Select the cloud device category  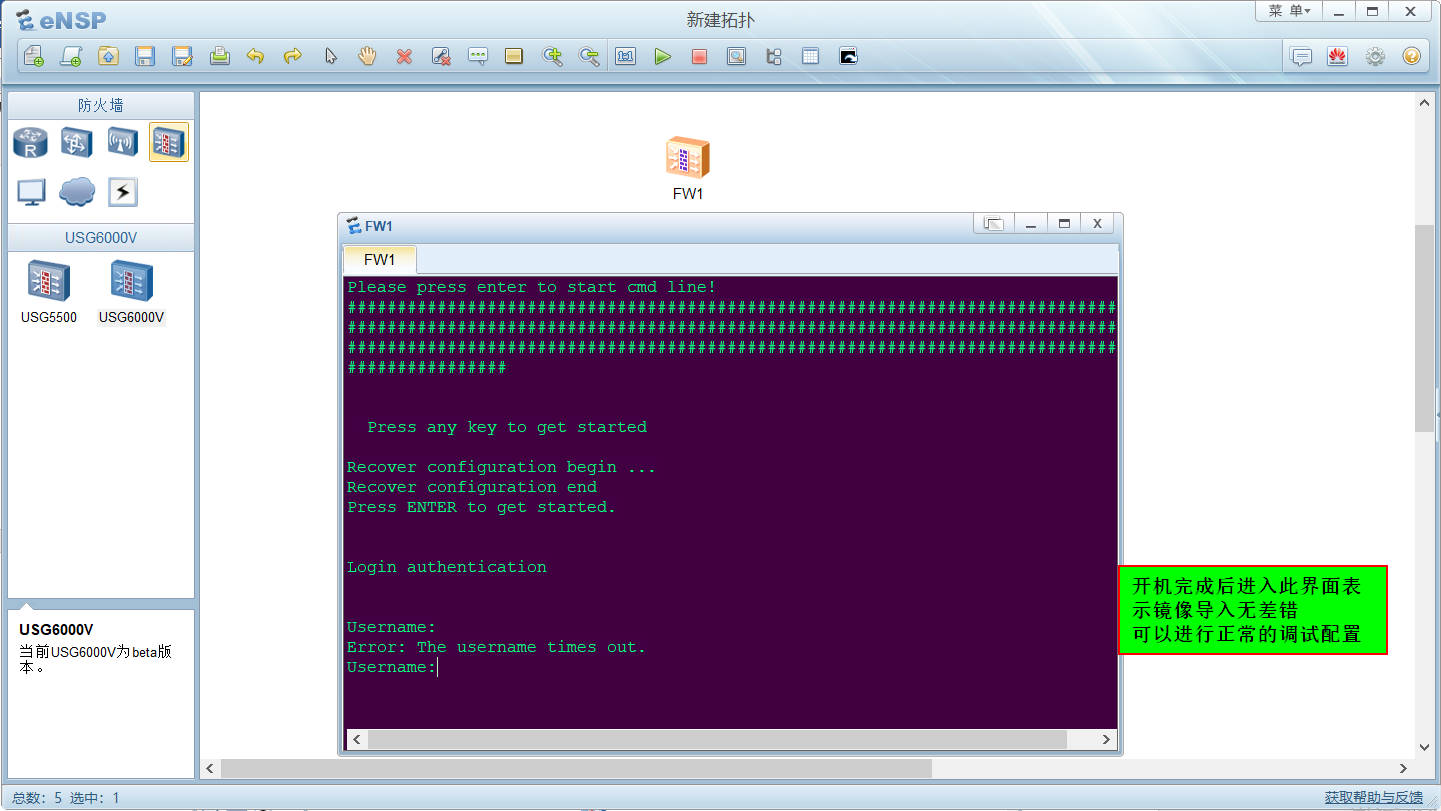(x=77, y=191)
